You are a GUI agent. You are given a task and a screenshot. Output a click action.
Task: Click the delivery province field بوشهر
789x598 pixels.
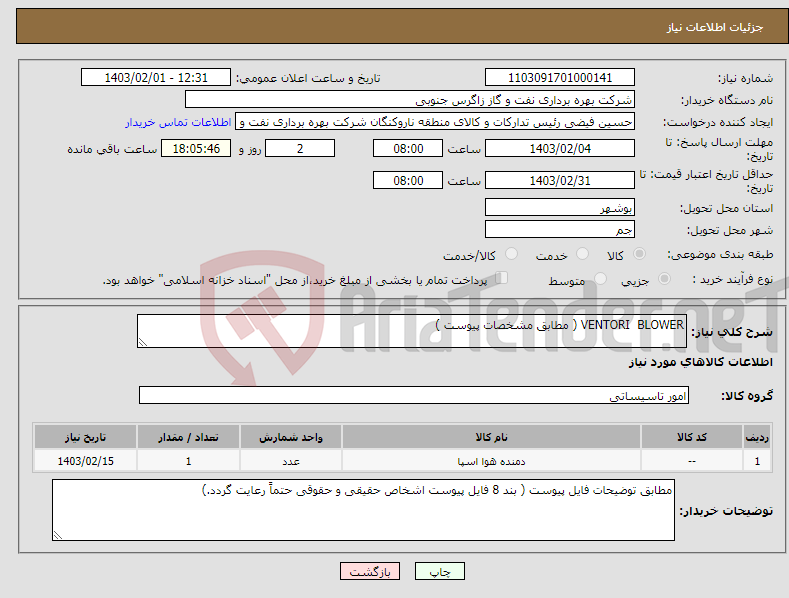pyautogui.click(x=560, y=207)
